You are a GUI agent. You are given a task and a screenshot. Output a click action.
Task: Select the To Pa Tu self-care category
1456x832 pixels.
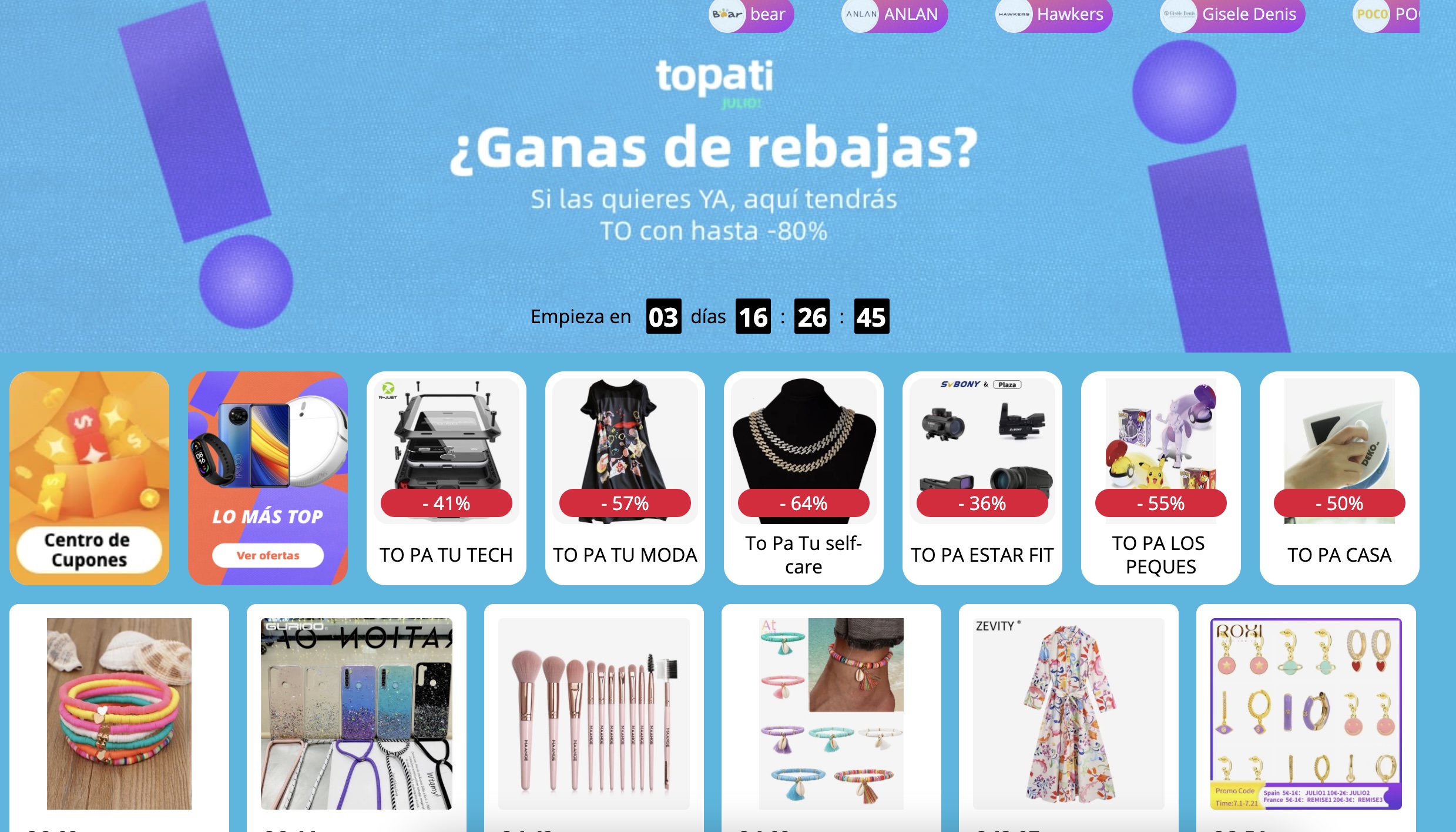(x=804, y=478)
